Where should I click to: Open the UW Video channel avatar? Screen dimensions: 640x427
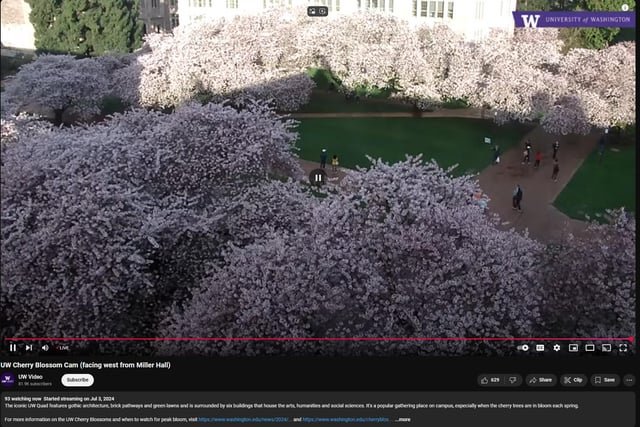(7, 380)
